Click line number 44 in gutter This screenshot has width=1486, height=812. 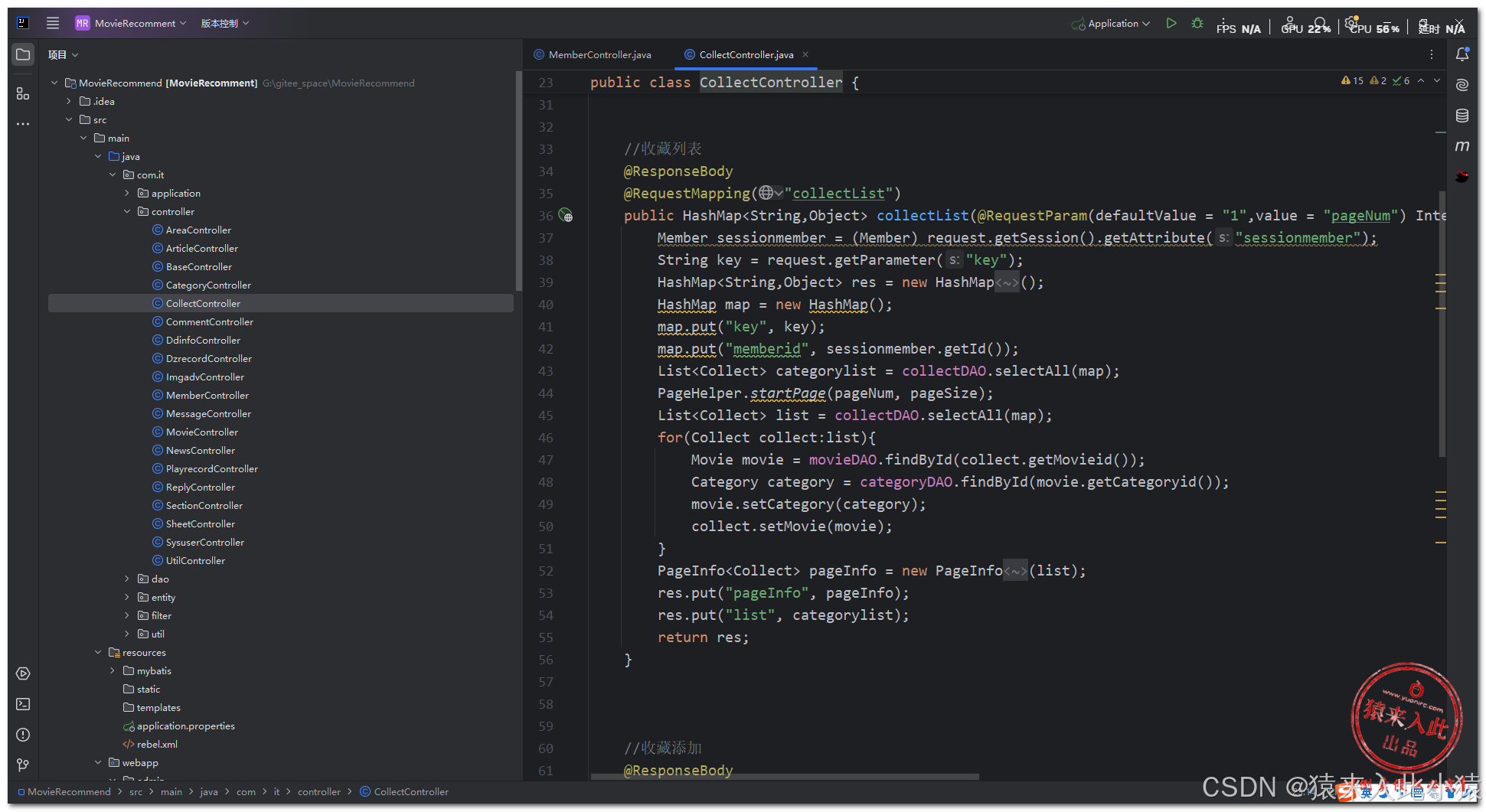point(545,393)
